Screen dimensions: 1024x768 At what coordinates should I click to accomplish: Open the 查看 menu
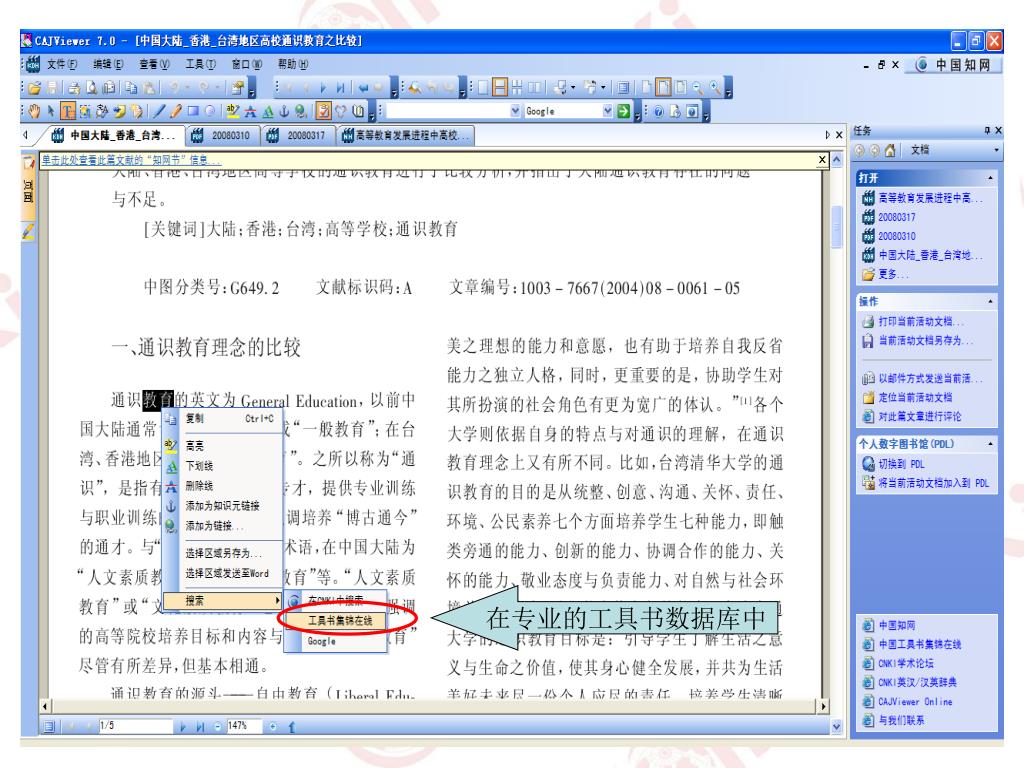point(154,64)
